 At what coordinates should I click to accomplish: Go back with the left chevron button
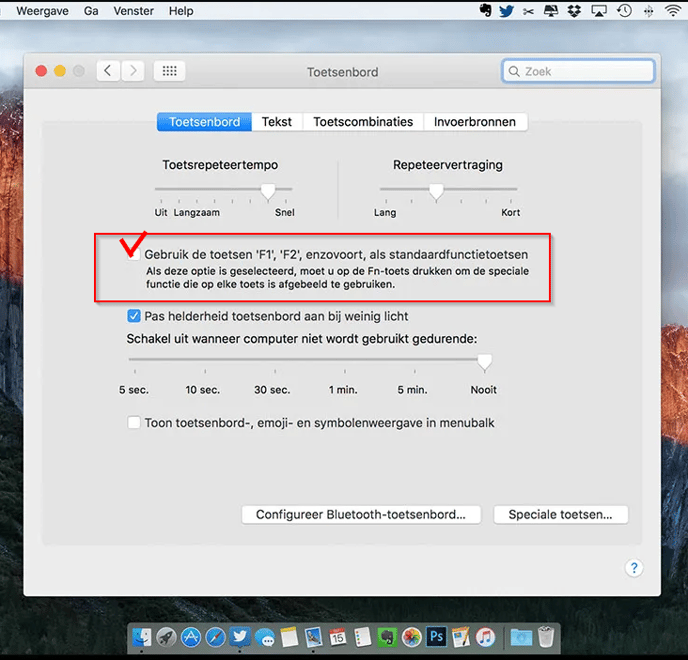coord(108,71)
